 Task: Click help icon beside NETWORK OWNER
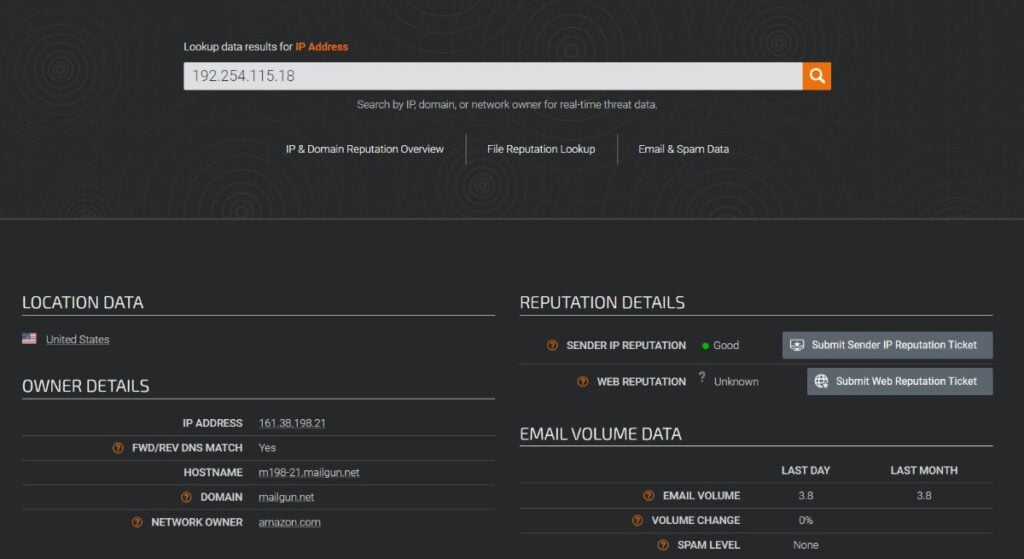pyautogui.click(x=137, y=522)
